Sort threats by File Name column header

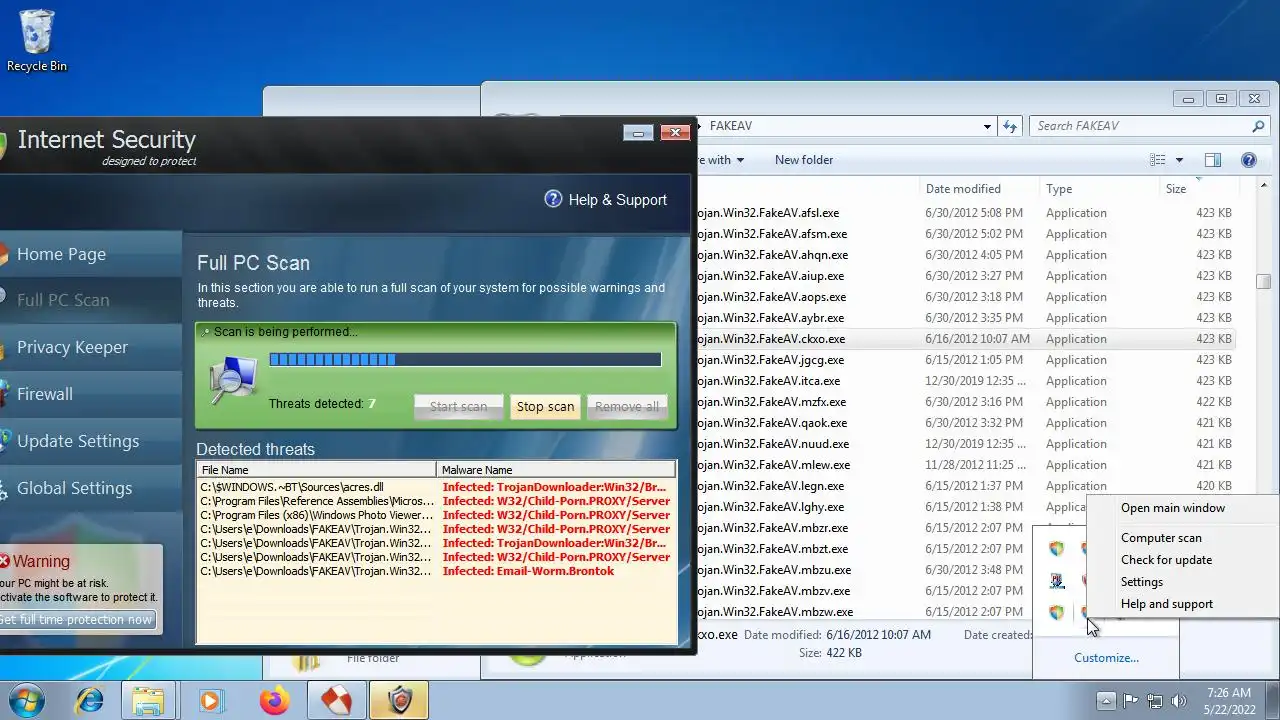317,470
